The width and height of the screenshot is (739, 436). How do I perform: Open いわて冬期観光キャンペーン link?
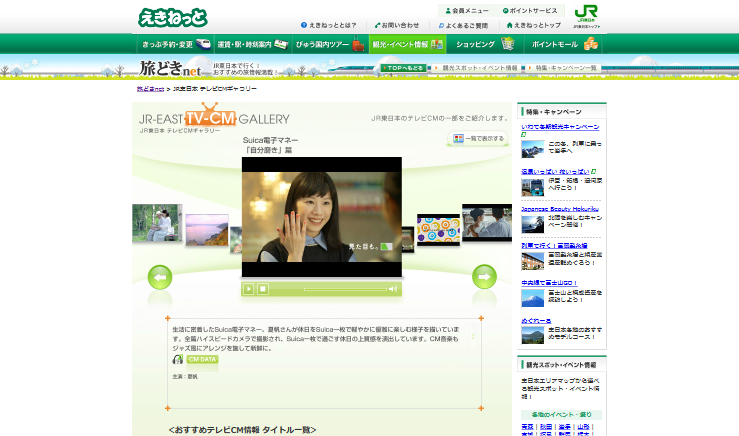560,127
